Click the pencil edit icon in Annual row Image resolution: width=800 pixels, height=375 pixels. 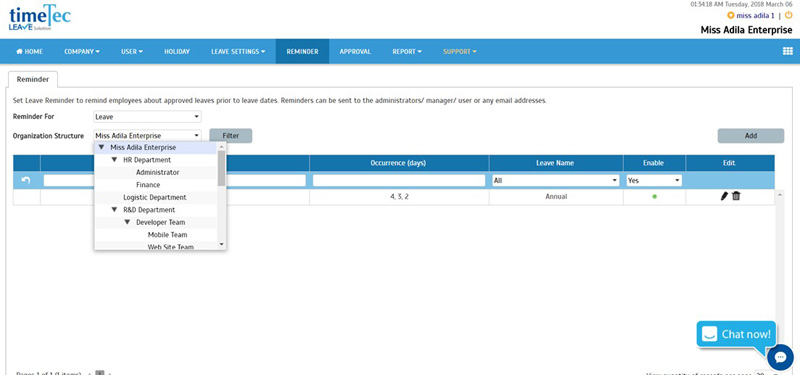[724, 196]
